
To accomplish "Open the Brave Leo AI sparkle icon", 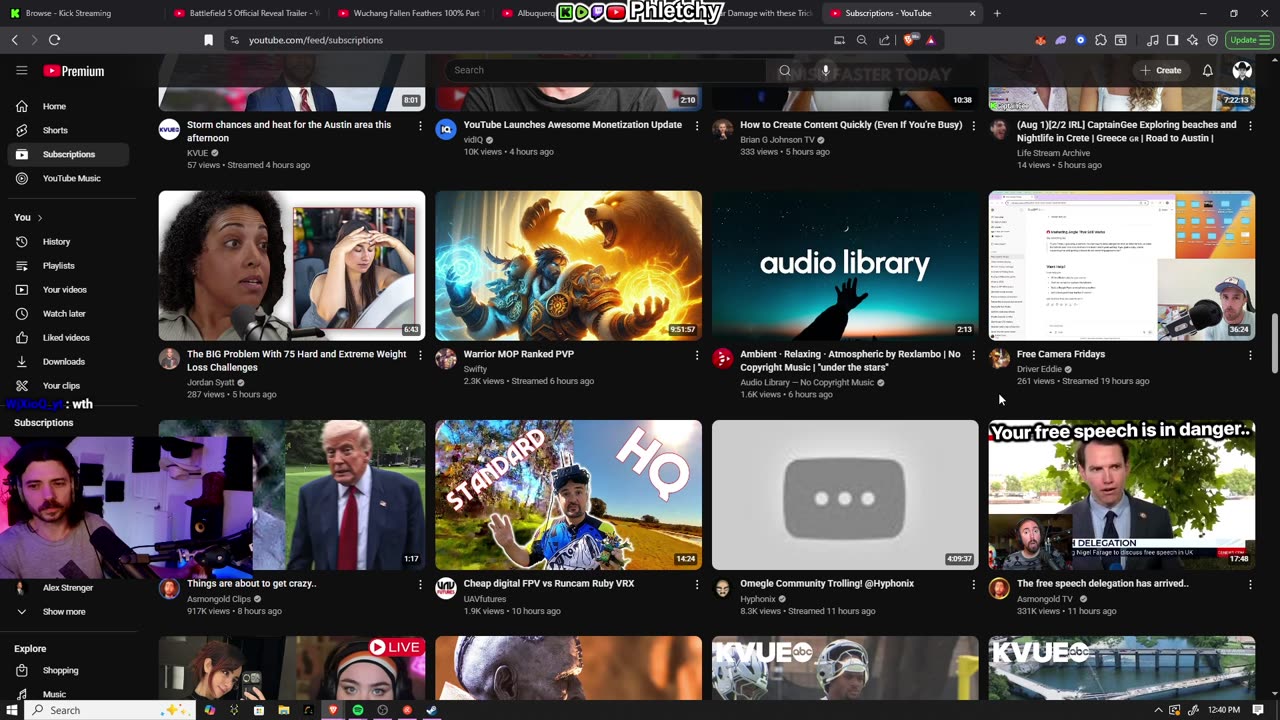I will pos(1192,40).
